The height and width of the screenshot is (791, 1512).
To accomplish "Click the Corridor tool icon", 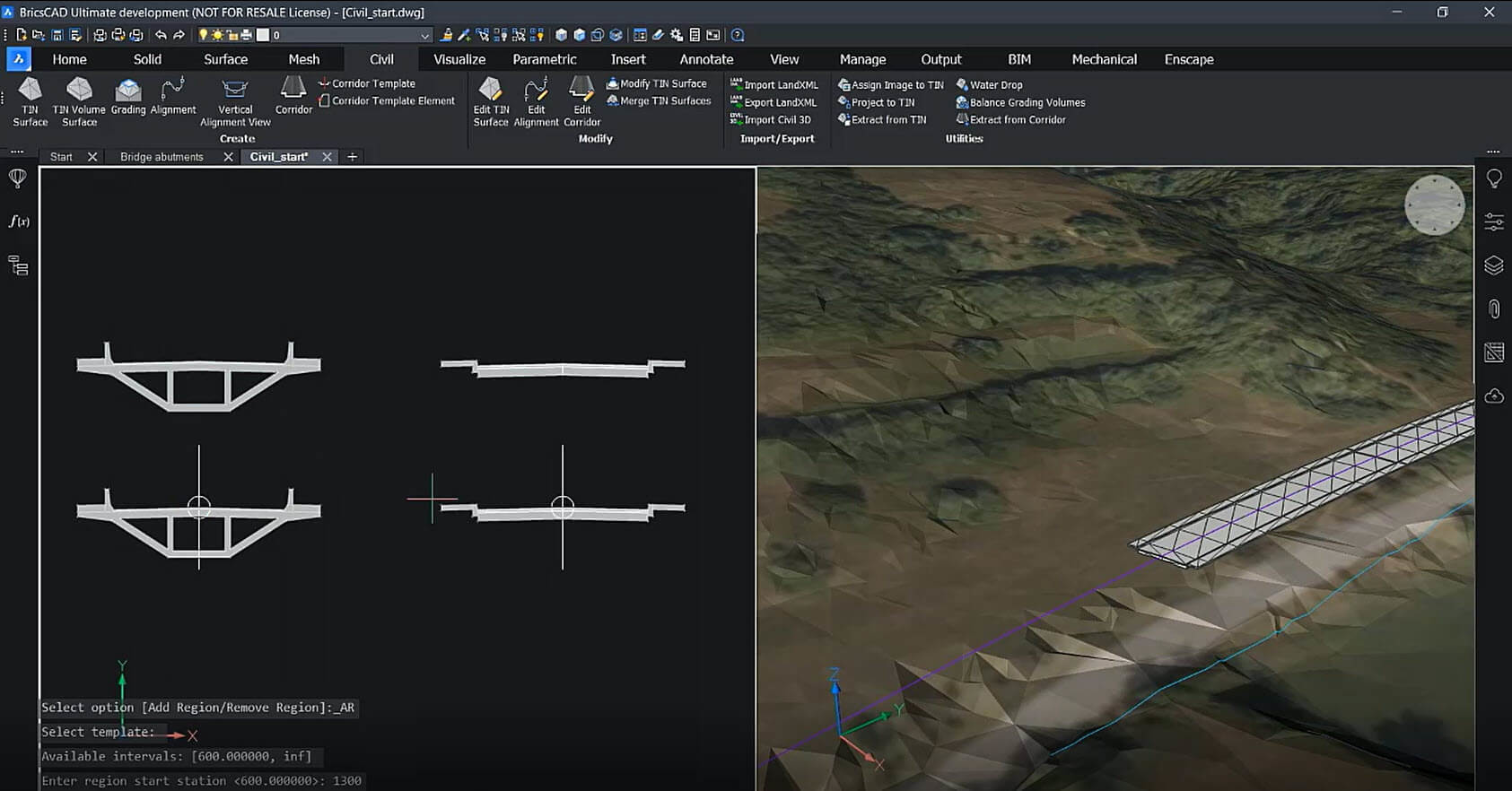I will pos(293,89).
